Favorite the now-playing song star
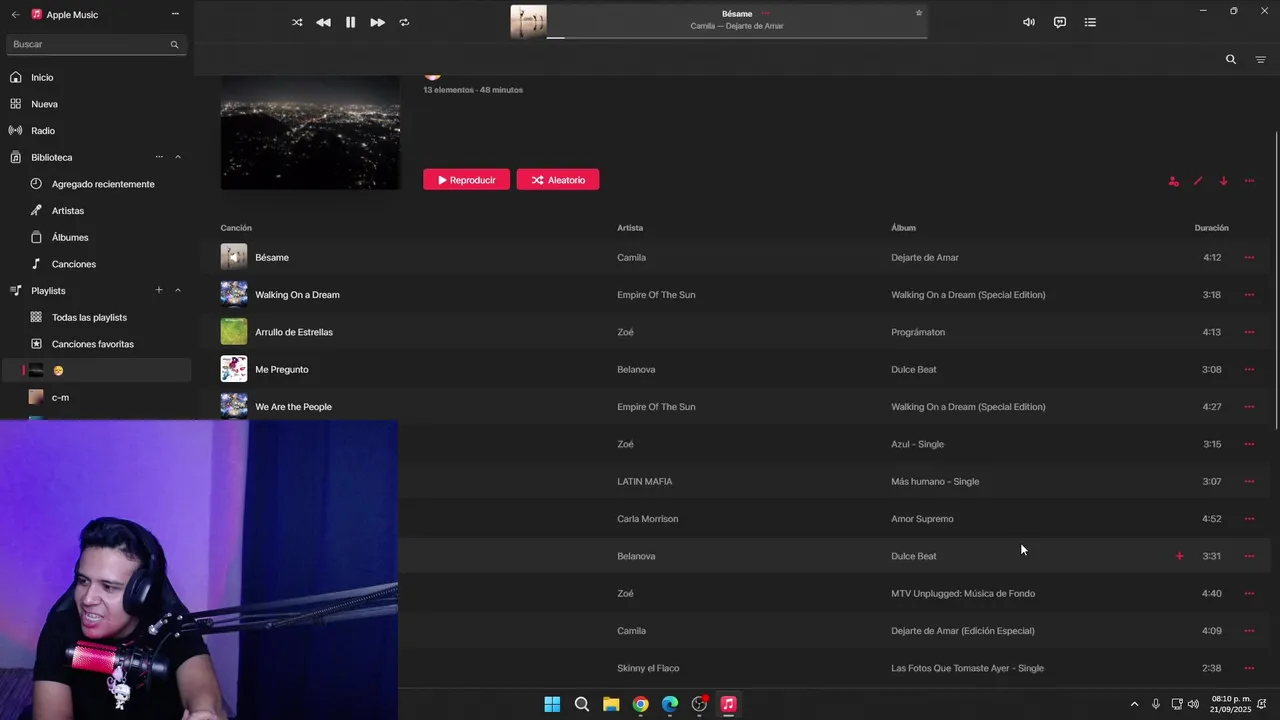This screenshot has height=720, width=1280. [918, 13]
